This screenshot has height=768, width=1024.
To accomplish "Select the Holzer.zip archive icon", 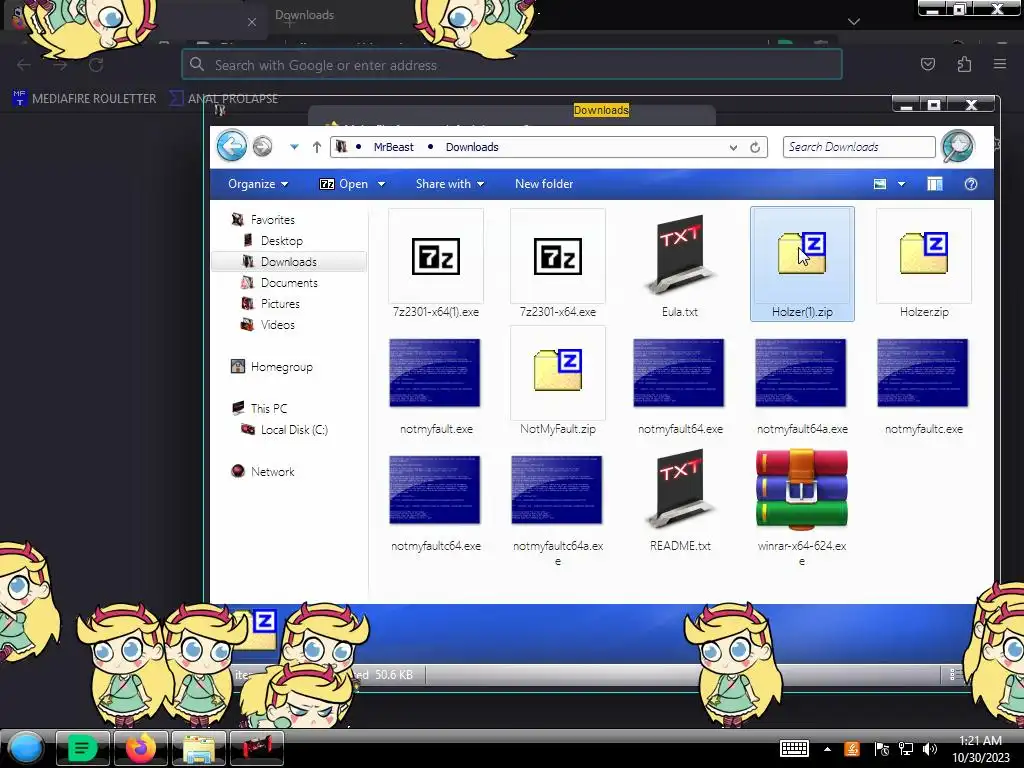I will [923, 253].
